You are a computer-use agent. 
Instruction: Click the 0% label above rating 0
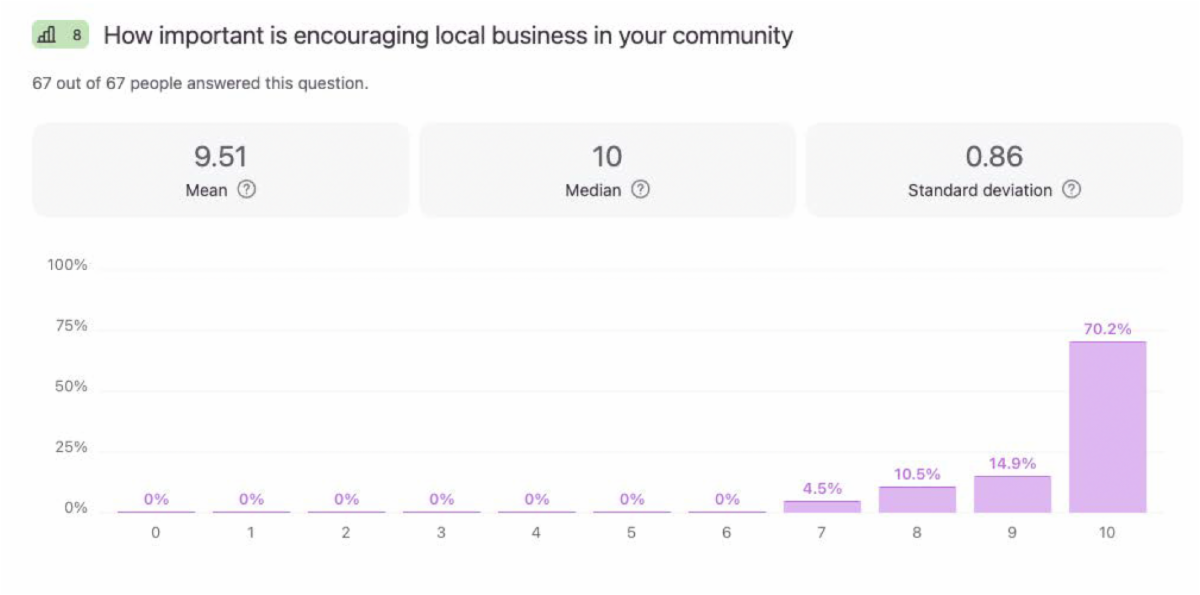tap(156, 499)
